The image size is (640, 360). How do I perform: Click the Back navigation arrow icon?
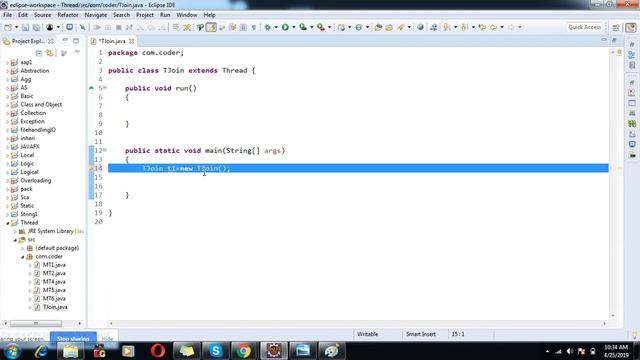(x=493, y=27)
